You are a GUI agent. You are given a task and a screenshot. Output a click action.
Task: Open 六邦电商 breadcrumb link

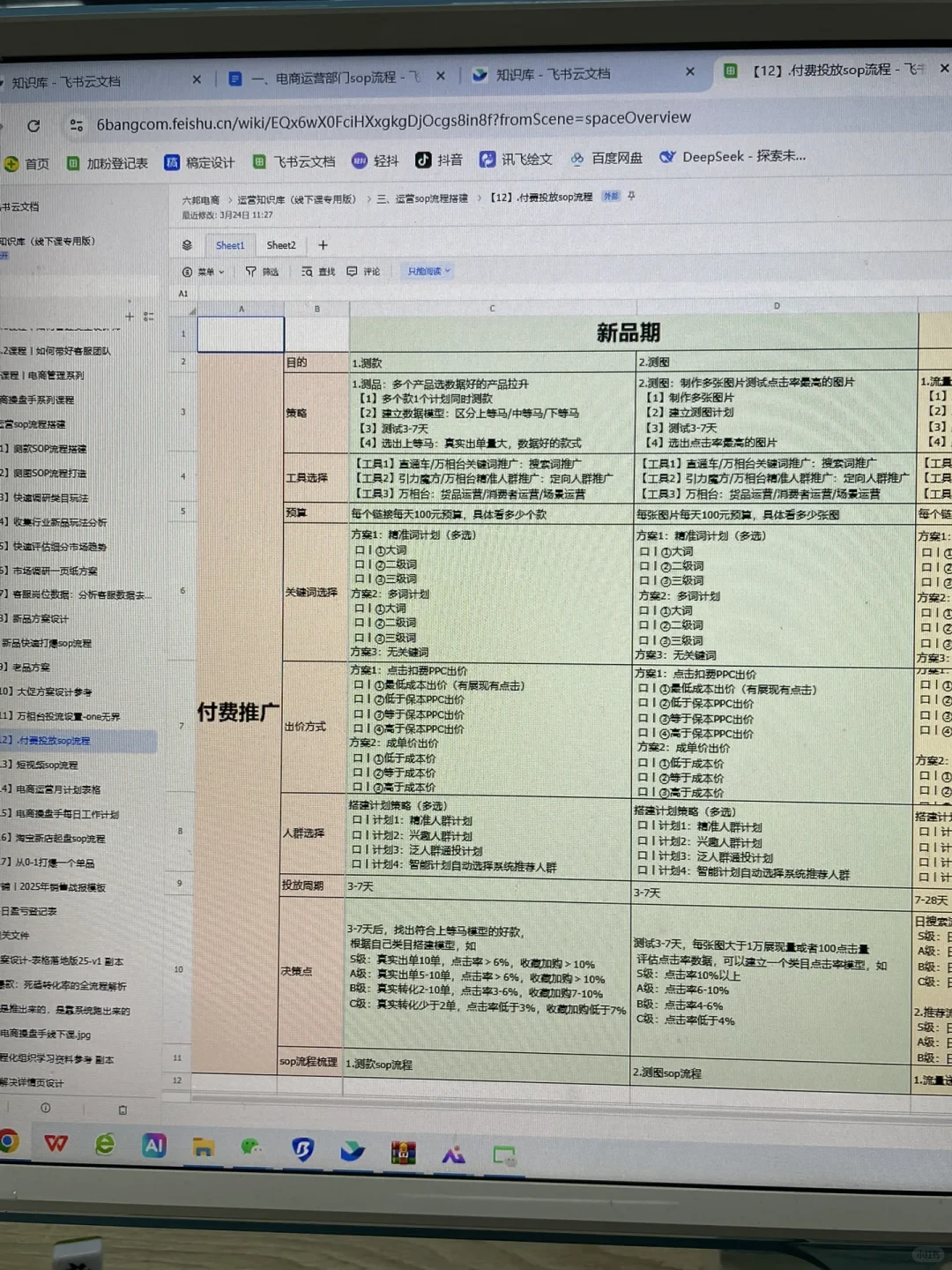coord(201,200)
